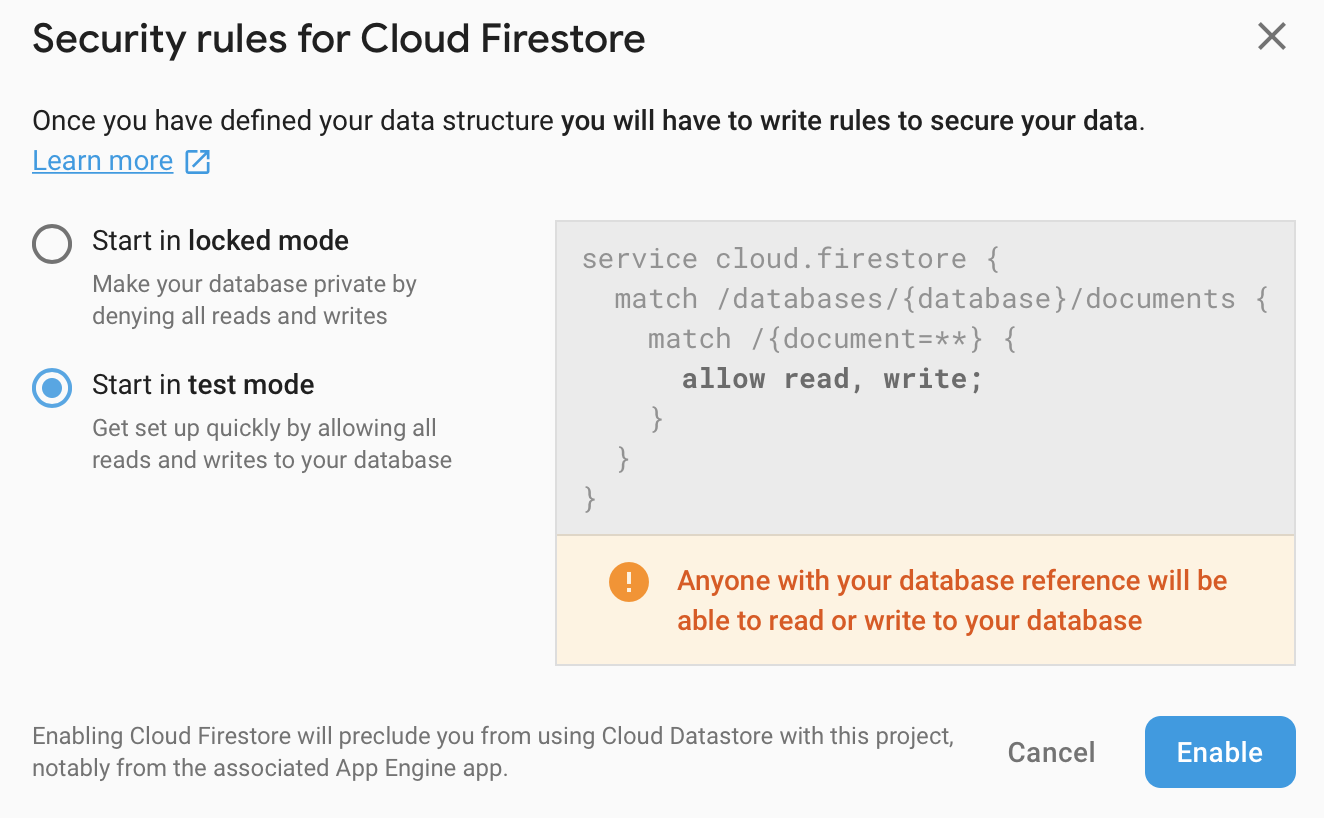
Task: Click the locked mode radio circle
Action: [52, 243]
